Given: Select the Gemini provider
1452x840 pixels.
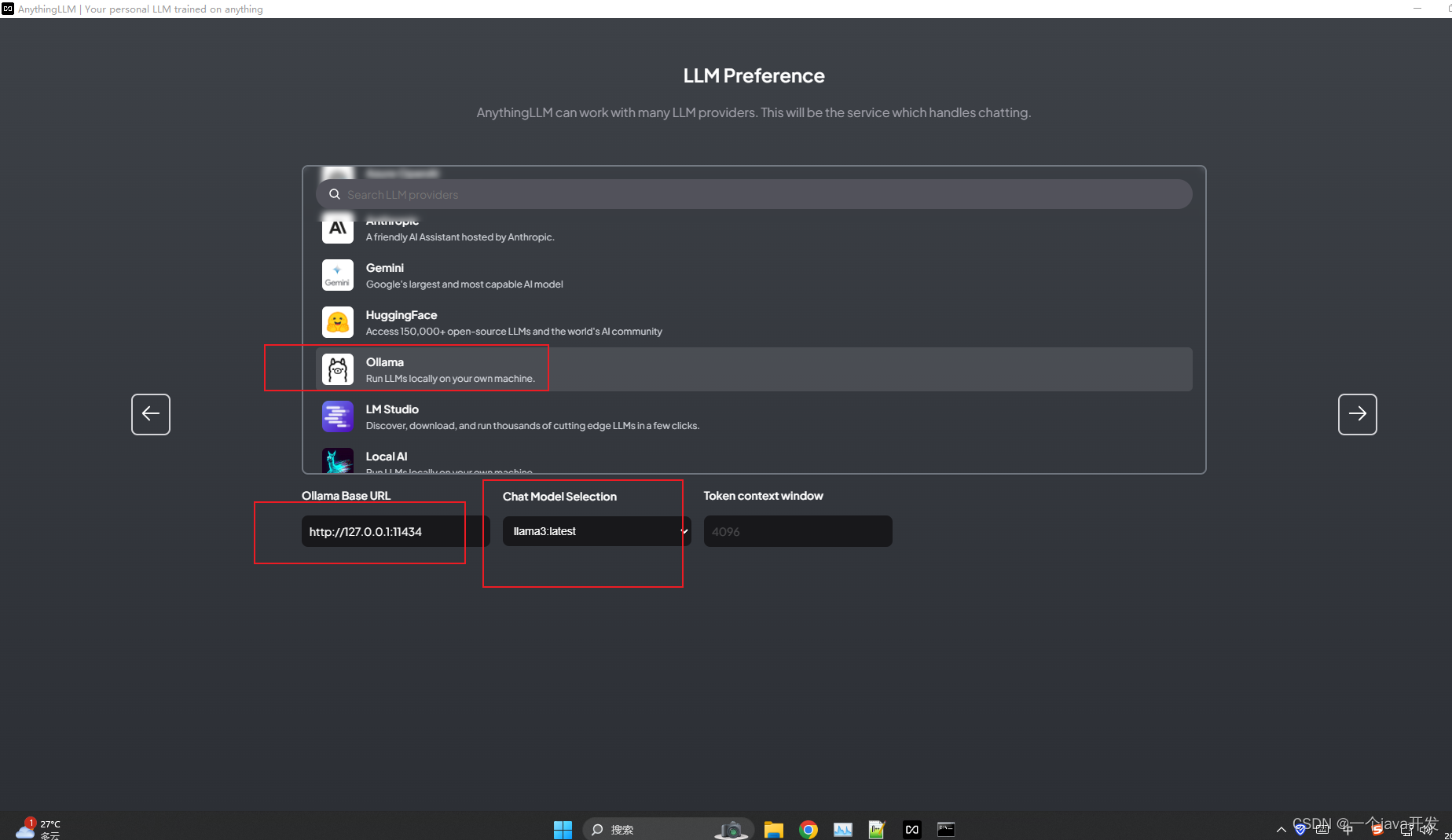Looking at the screenshot, I should tap(754, 275).
